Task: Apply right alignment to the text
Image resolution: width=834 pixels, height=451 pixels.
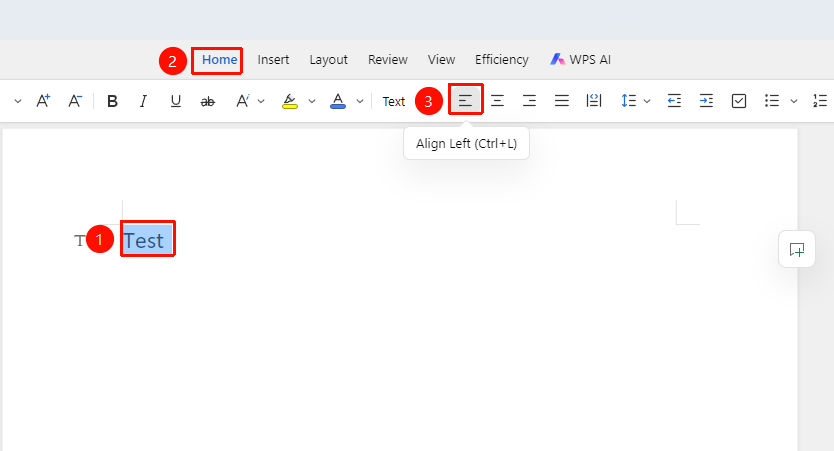Action: (x=529, y=101)
